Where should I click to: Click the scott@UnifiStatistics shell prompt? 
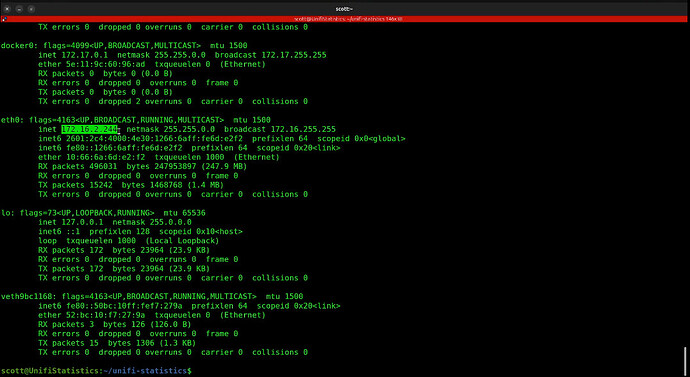(x=96, y=371)
